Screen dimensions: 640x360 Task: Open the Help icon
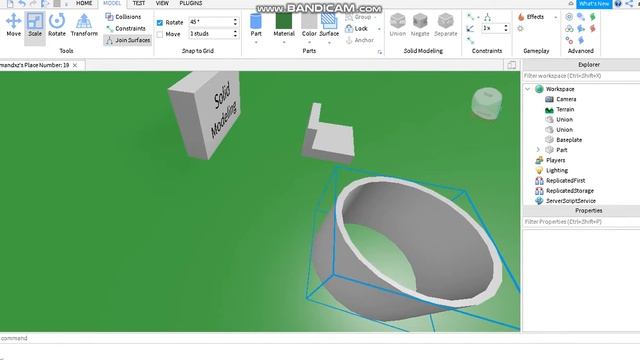click(x=618, y=4)
